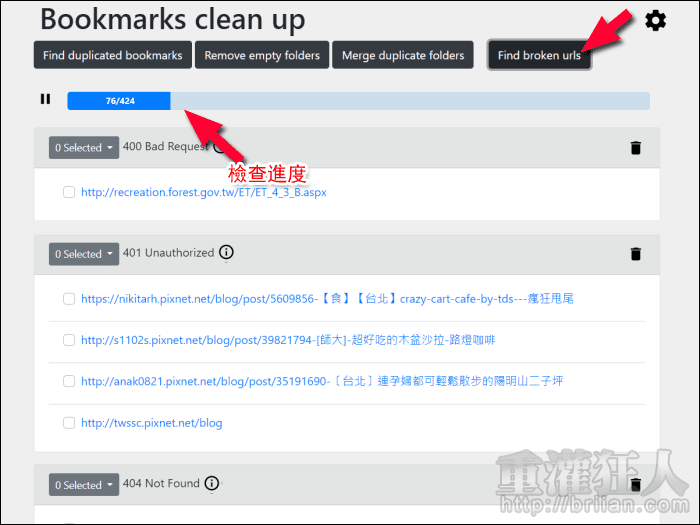Delete the 400 Bad Request group via trash icon
Image resolution: width=700 pixels, height=525 pixels.
[x=636, y=147]
